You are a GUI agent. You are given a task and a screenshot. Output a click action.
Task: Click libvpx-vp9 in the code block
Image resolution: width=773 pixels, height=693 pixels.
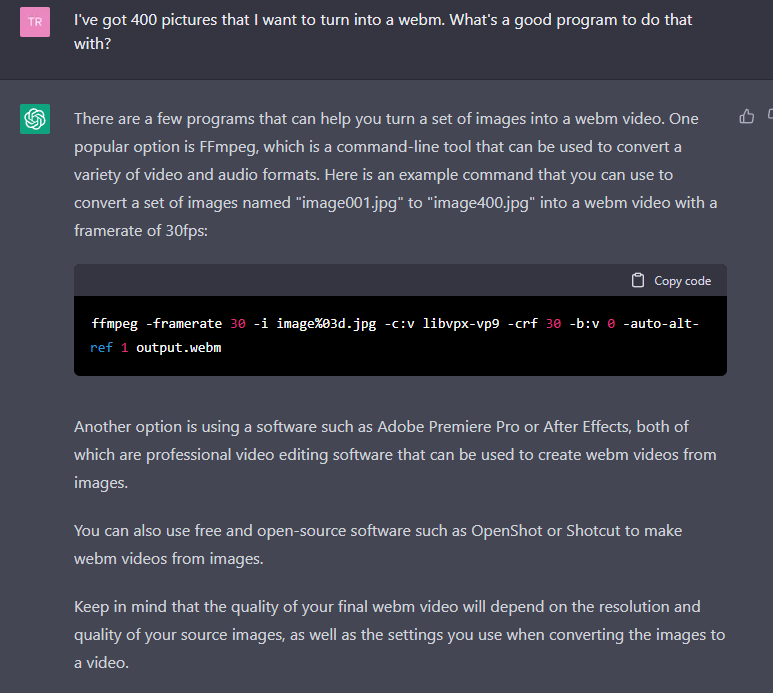click(x=461, y=323)
